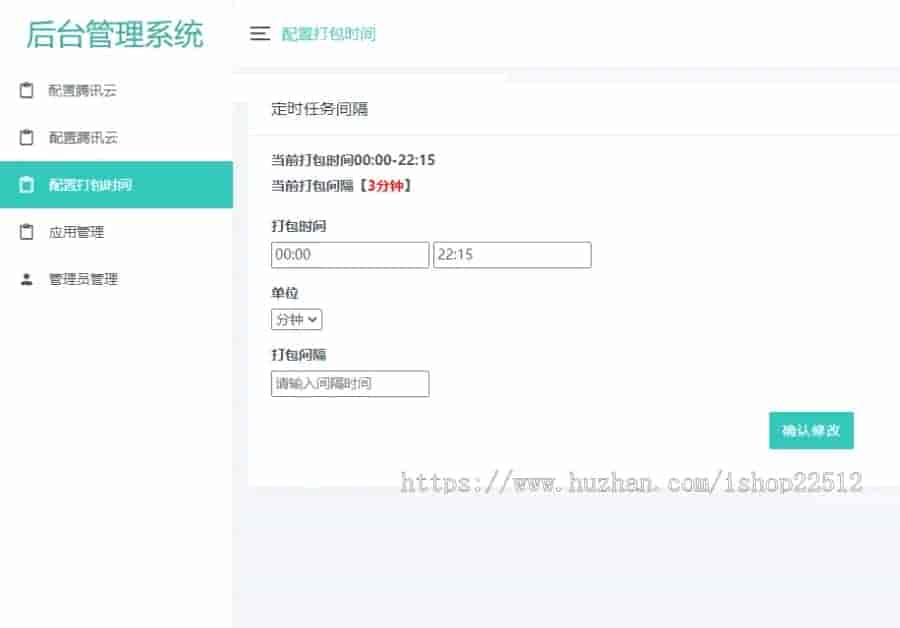Focus the end time field showing 22:15
Viewport: 900px width, 628px height.
pos(512,255)
